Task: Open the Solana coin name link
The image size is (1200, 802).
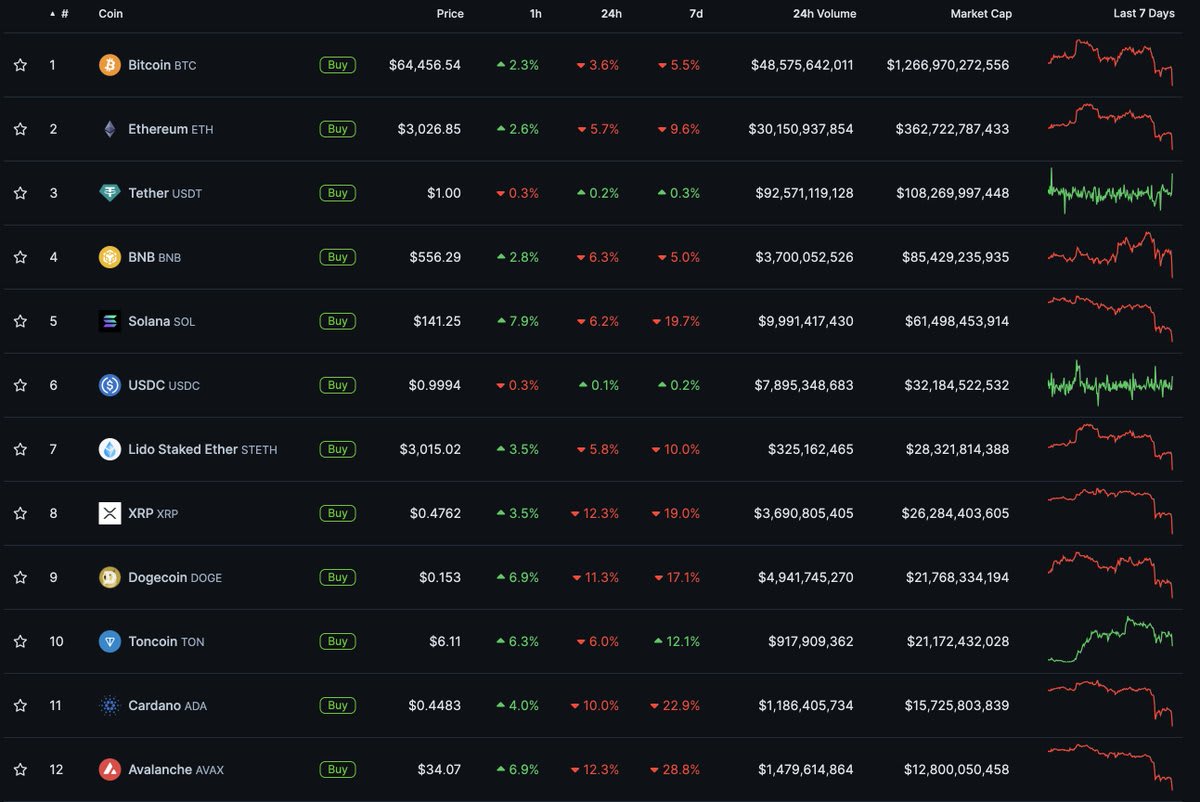Action: coord(161,321)
